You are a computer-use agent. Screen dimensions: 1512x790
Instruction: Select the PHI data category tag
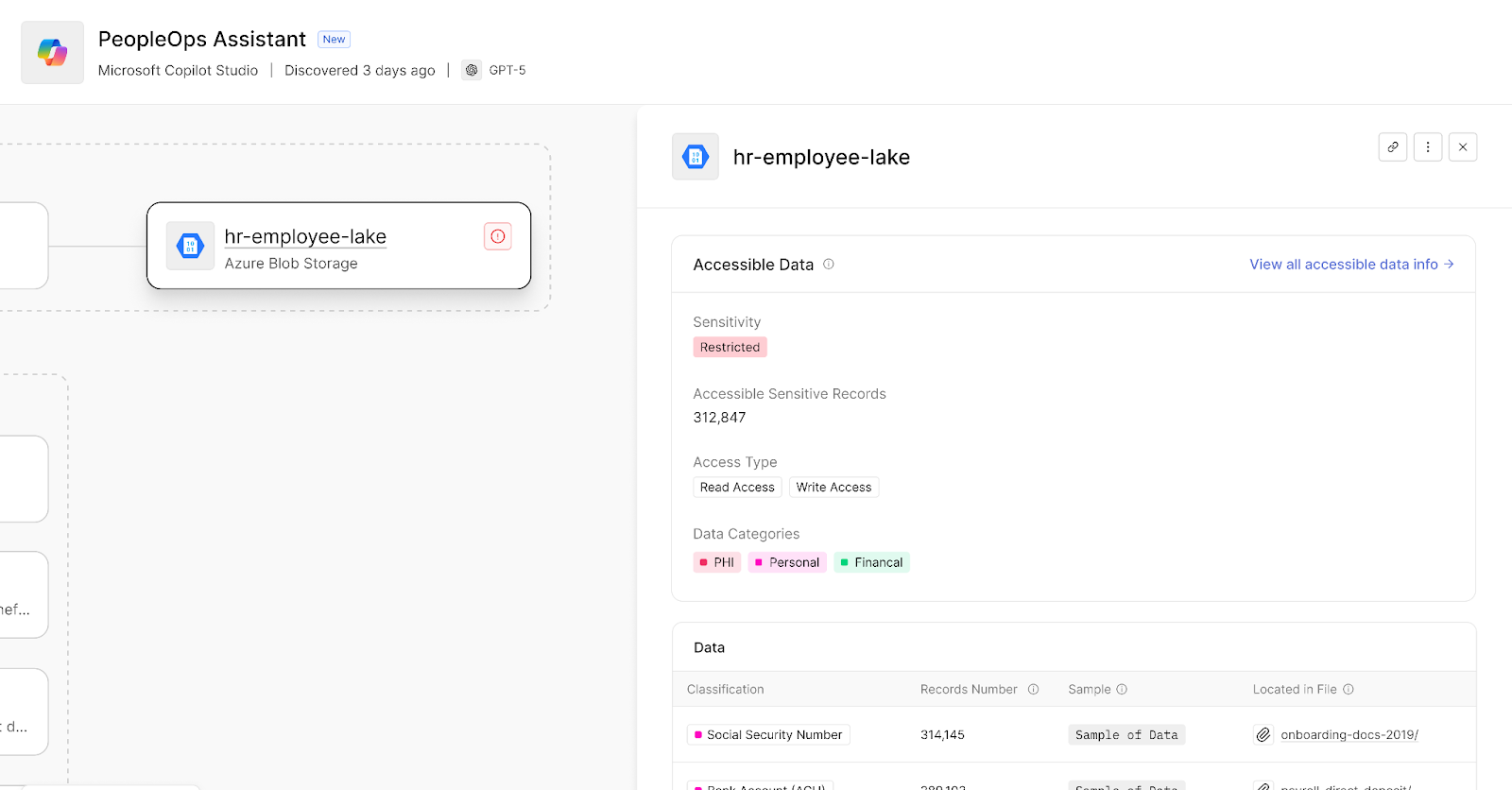(x=717, y=562)
